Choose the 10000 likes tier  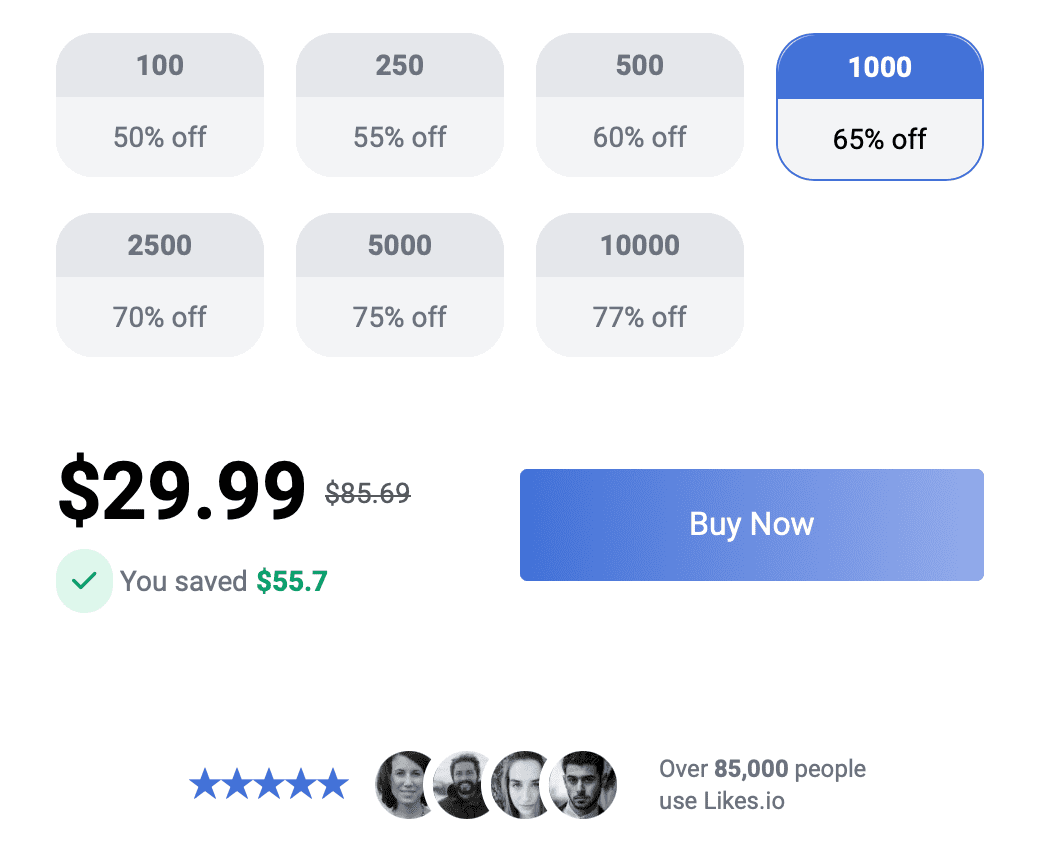640,285
